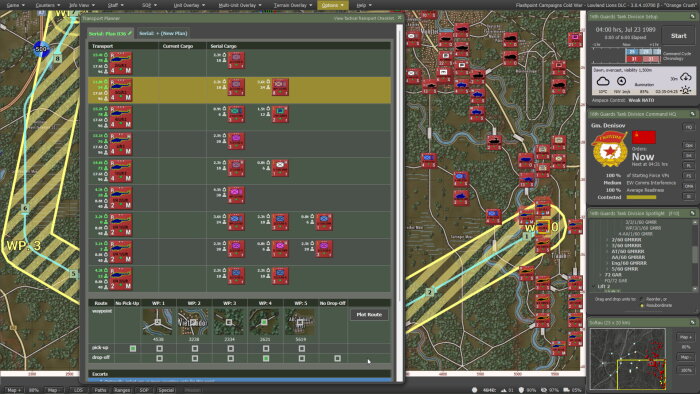This screenshot has height=394, width=700.
Task: Select second cargo unit in last row
Action: pos(280,276)
